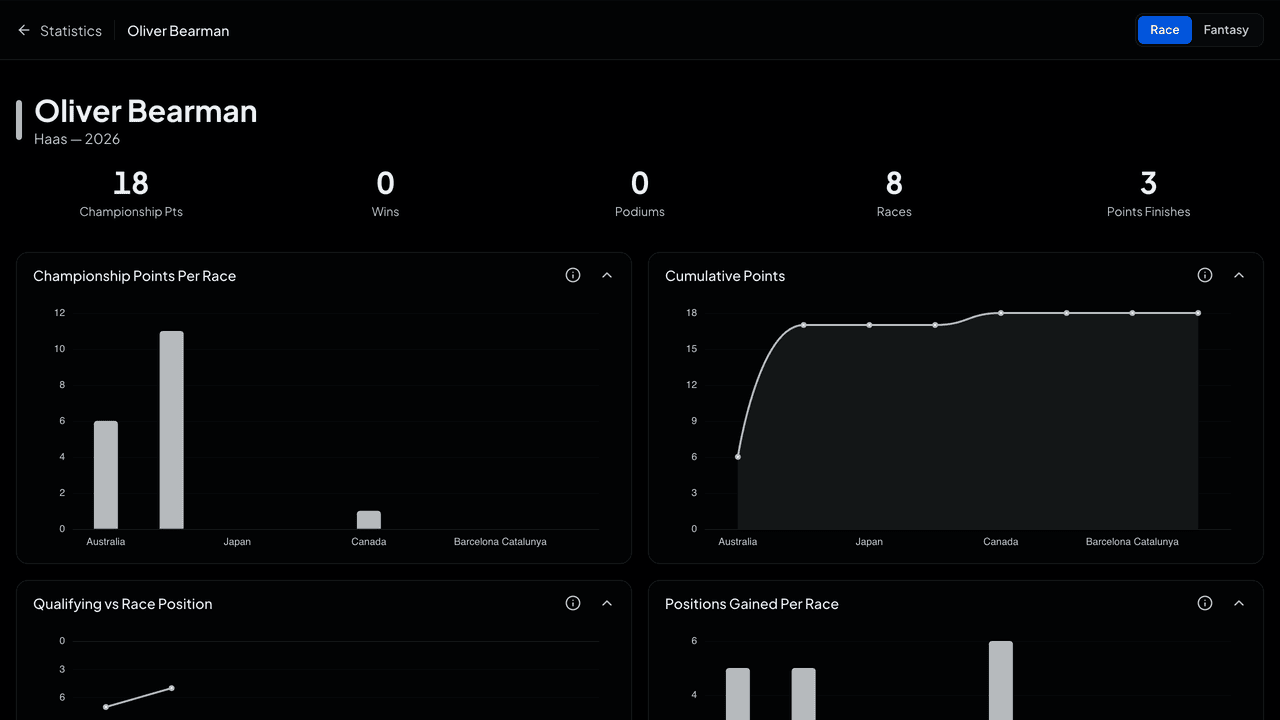Screen dimensions: 1280x720
Task: Click first data point on Cumulative Points line
Action: click(738, 457)
